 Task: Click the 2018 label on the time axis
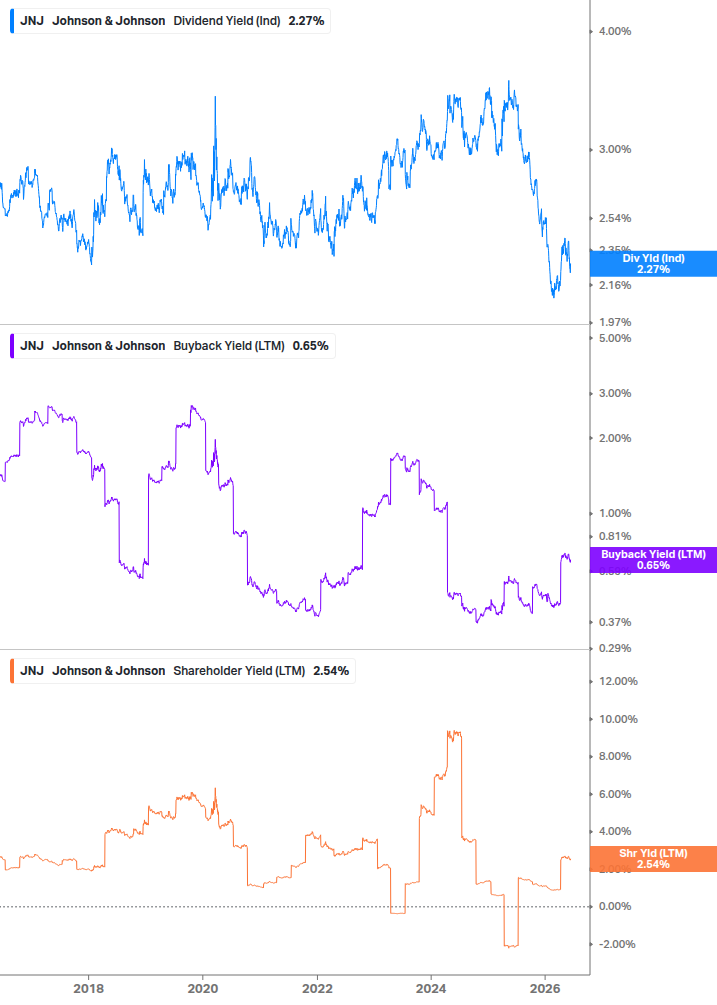88,988
